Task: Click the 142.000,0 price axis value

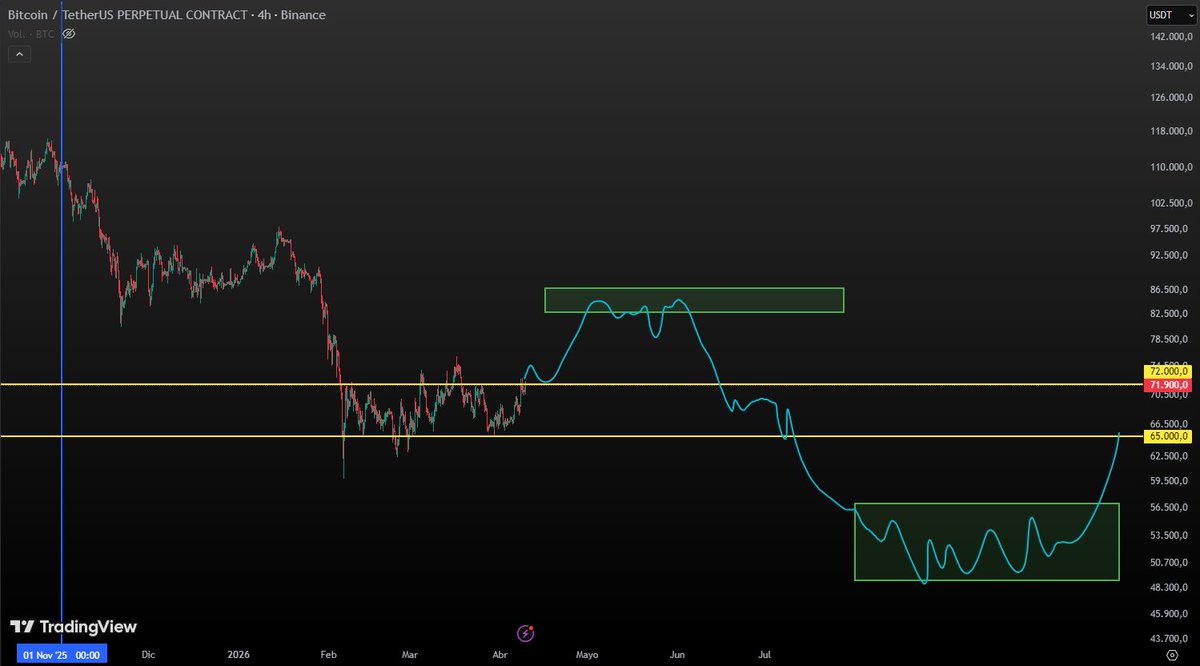Action: tap(1169, 37)
